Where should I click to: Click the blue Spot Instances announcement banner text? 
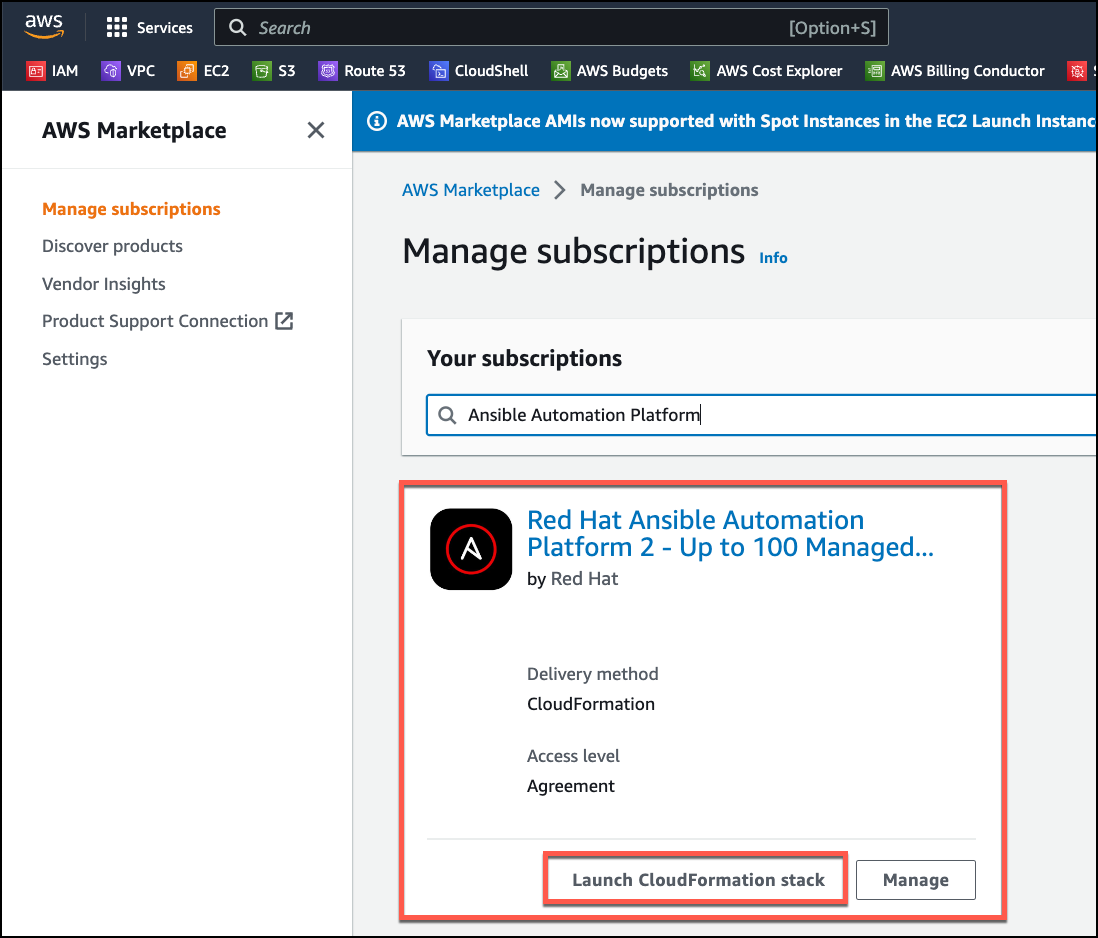(746, 121)
